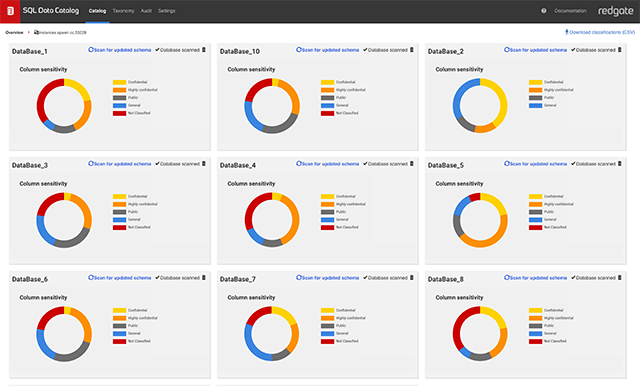Delete DataBase_1 using its trash icon
Viewport: 640px width, 386px height.
pyautogui.click(x=204, y=50)
